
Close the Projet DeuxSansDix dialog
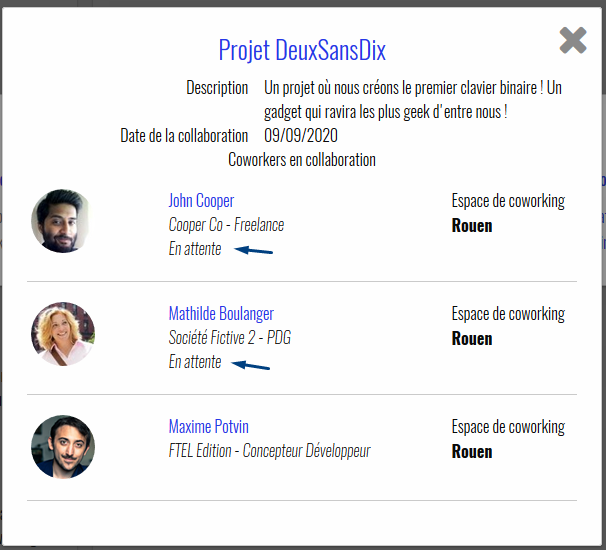coord(573,40)
